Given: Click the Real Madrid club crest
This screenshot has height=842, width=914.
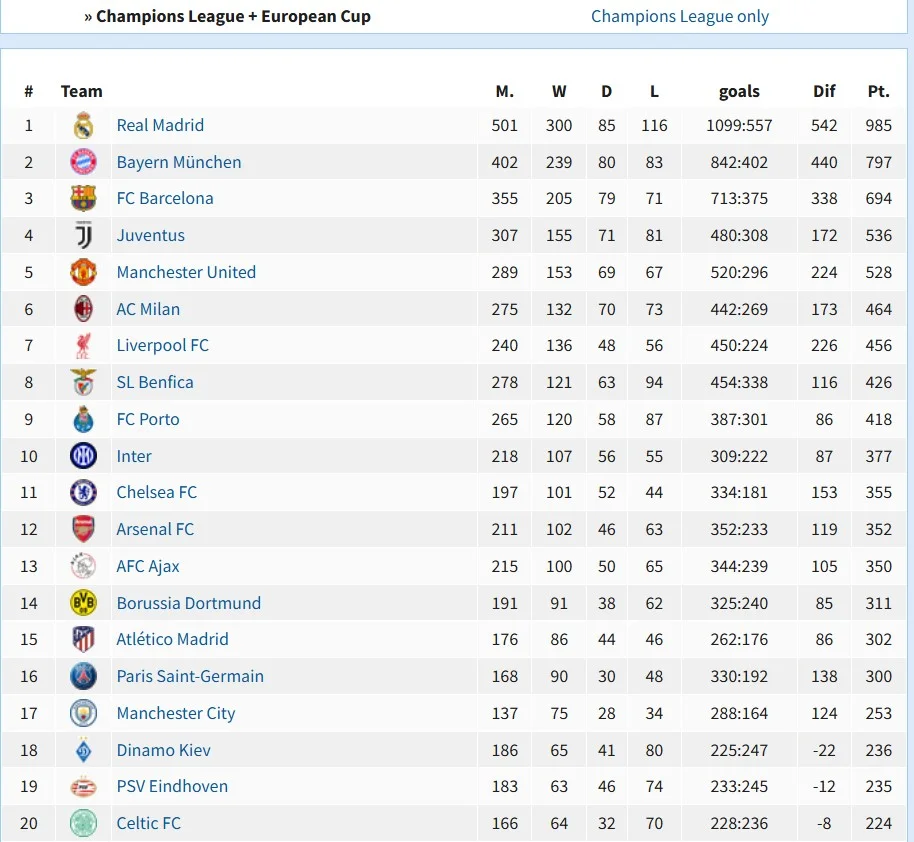Looking at the screenshot, I should click(x=83, y=125).
